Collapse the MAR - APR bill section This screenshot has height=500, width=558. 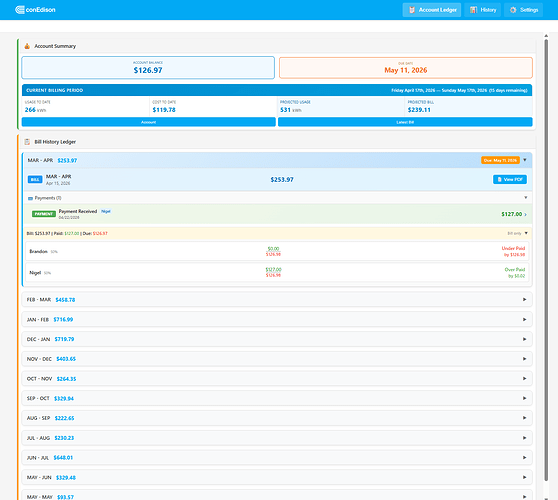pyautogui.click(x=525, y=160)
